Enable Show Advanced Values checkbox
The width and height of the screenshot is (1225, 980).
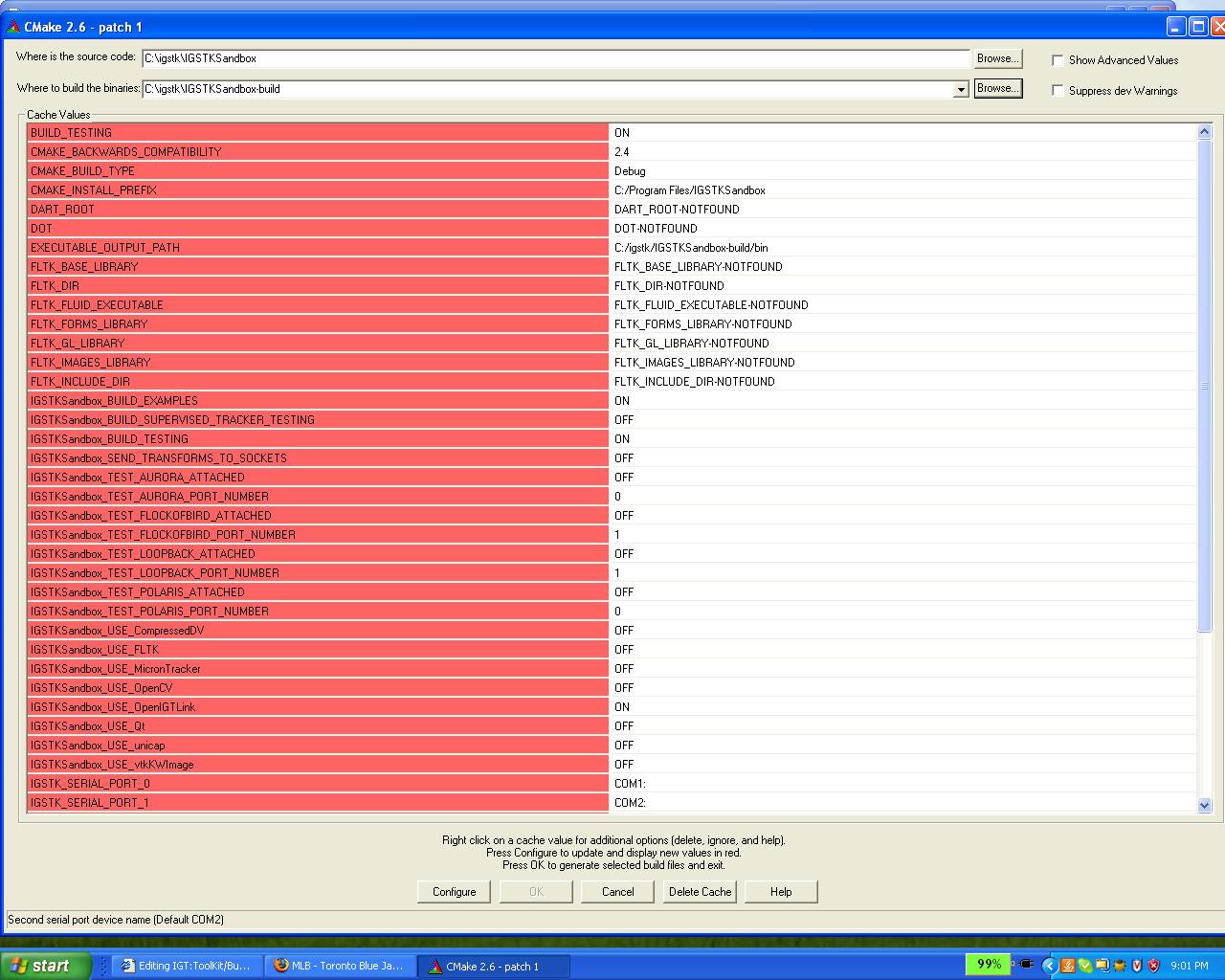[1058, 60]
